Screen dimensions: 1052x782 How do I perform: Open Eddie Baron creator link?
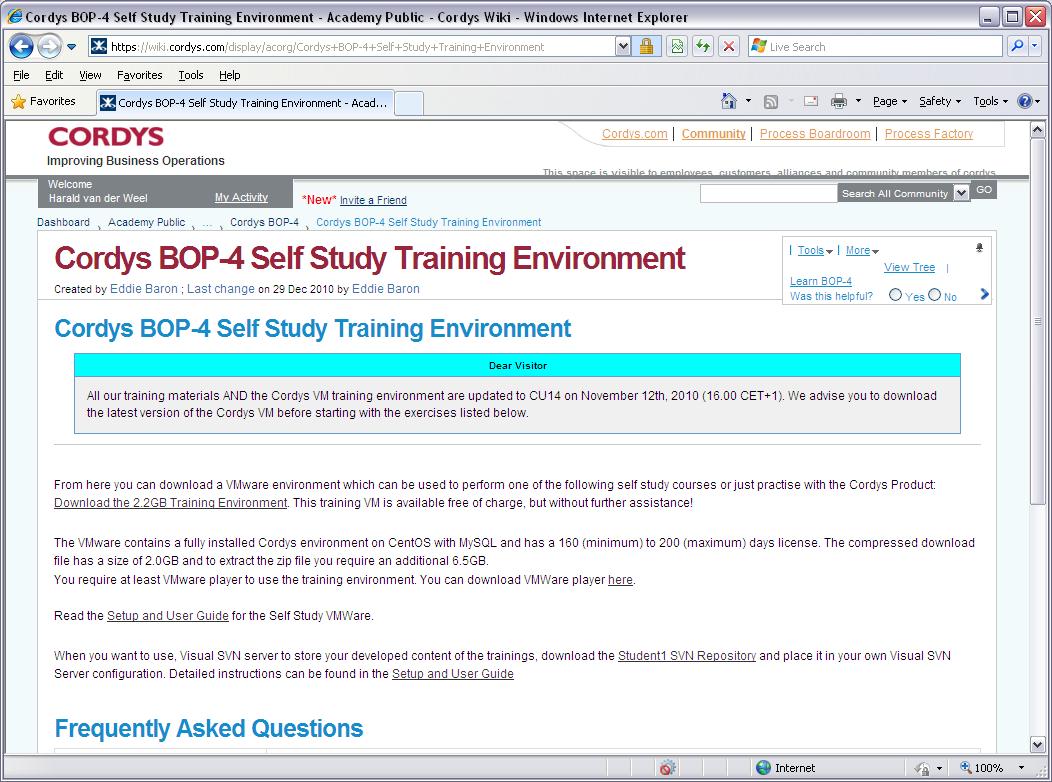pos(144,288)
